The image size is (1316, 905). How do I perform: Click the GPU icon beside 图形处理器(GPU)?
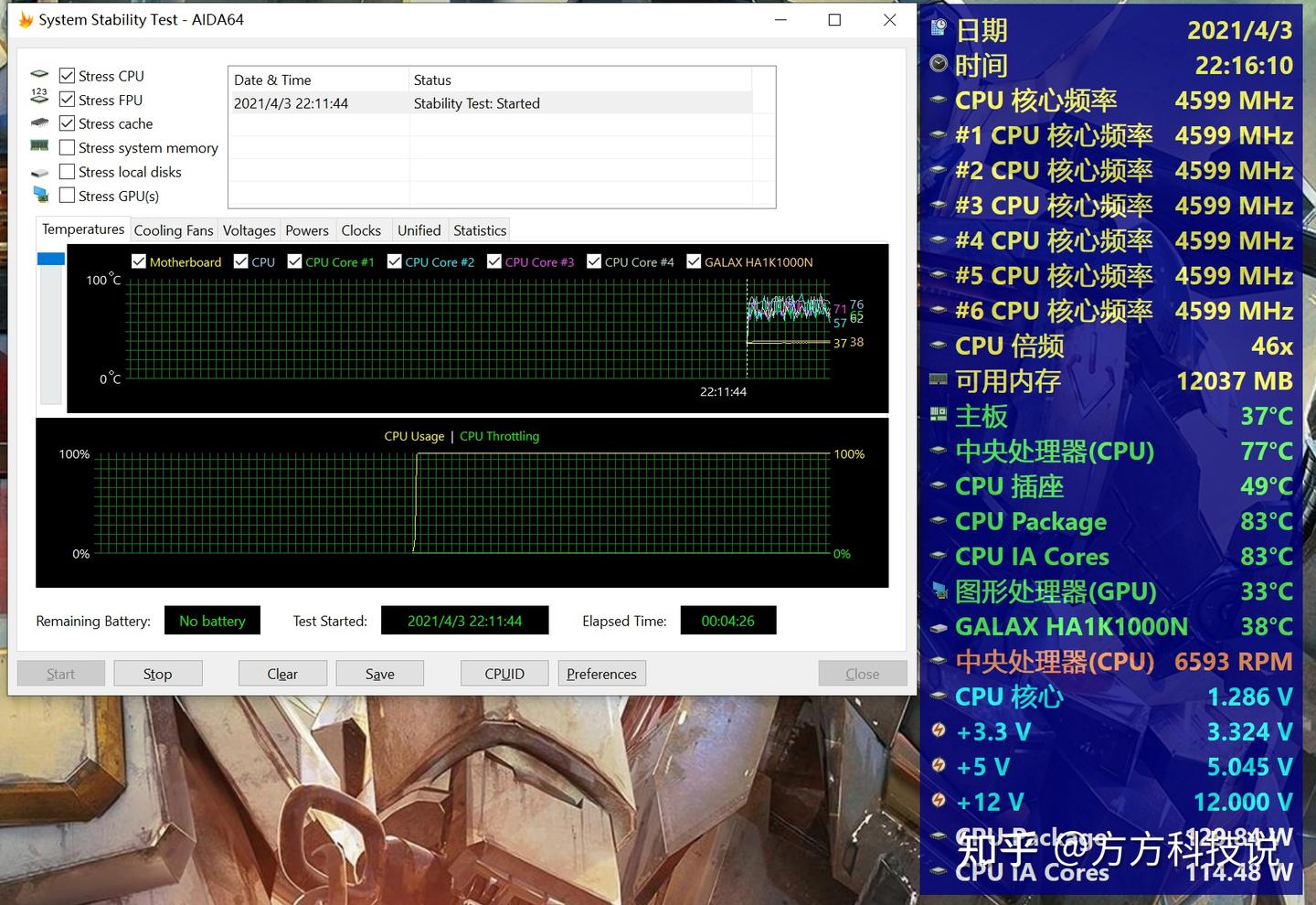pos(939,591)
